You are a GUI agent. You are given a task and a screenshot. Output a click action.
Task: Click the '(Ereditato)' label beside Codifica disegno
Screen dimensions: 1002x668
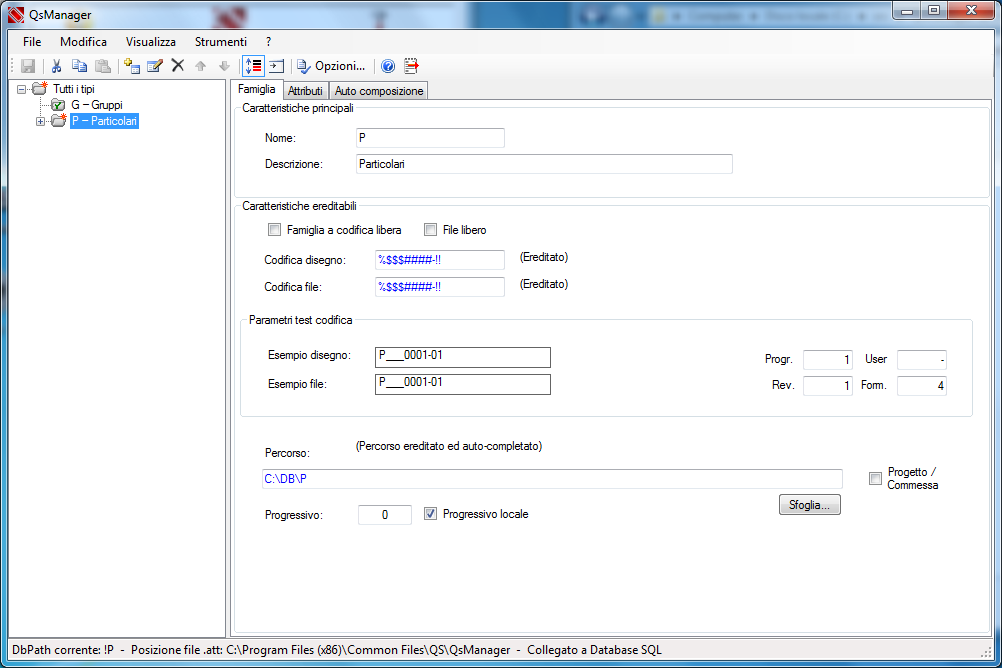544,257
